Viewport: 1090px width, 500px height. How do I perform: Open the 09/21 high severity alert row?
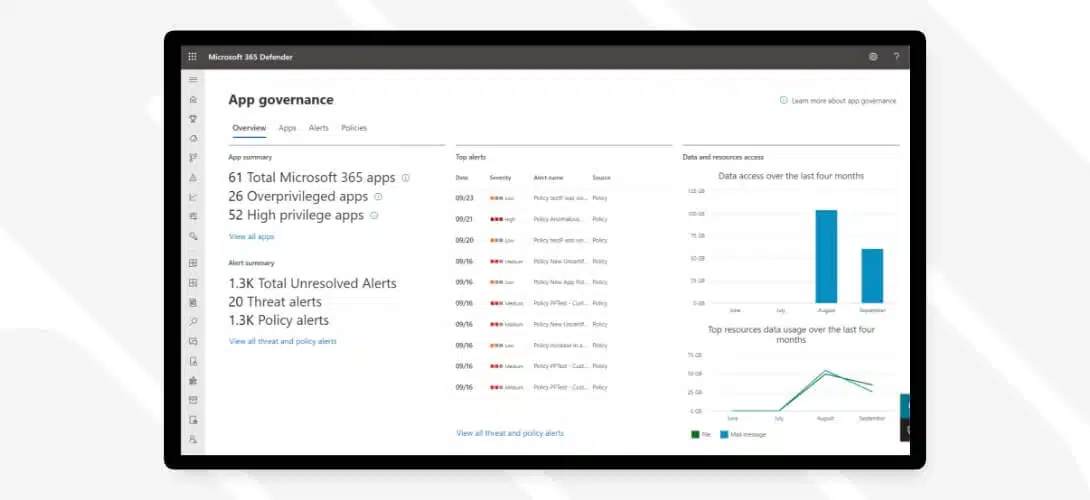click(x=532, y=219)
